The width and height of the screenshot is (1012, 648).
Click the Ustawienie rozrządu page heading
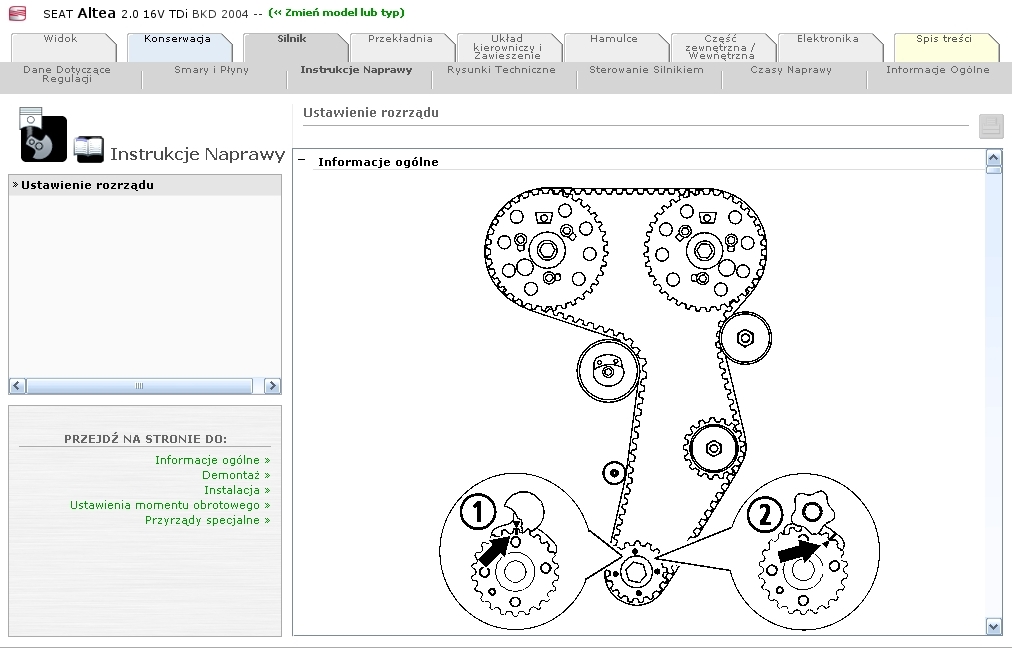click(370, 112)
